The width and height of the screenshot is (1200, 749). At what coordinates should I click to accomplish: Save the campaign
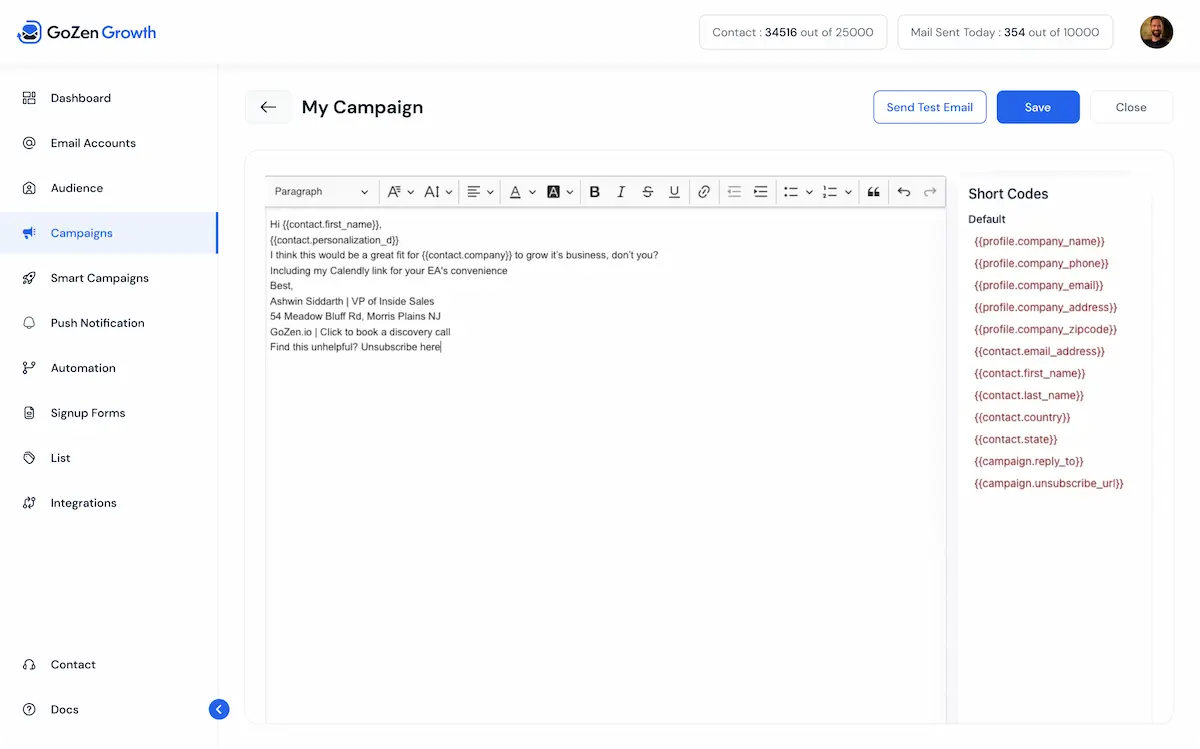click(1037, 107)
